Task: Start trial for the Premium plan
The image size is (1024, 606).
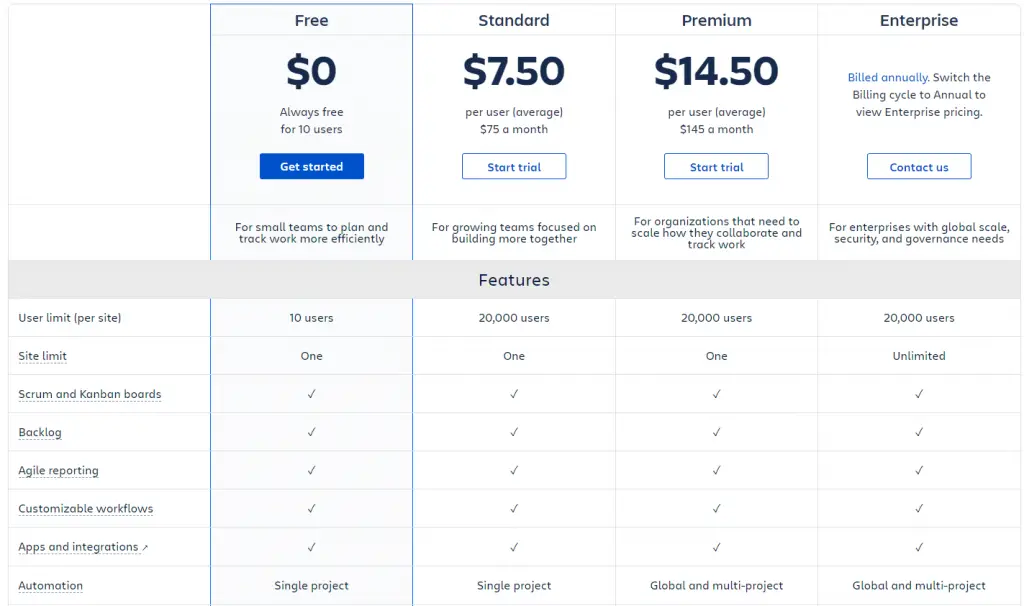Action: 716,167
